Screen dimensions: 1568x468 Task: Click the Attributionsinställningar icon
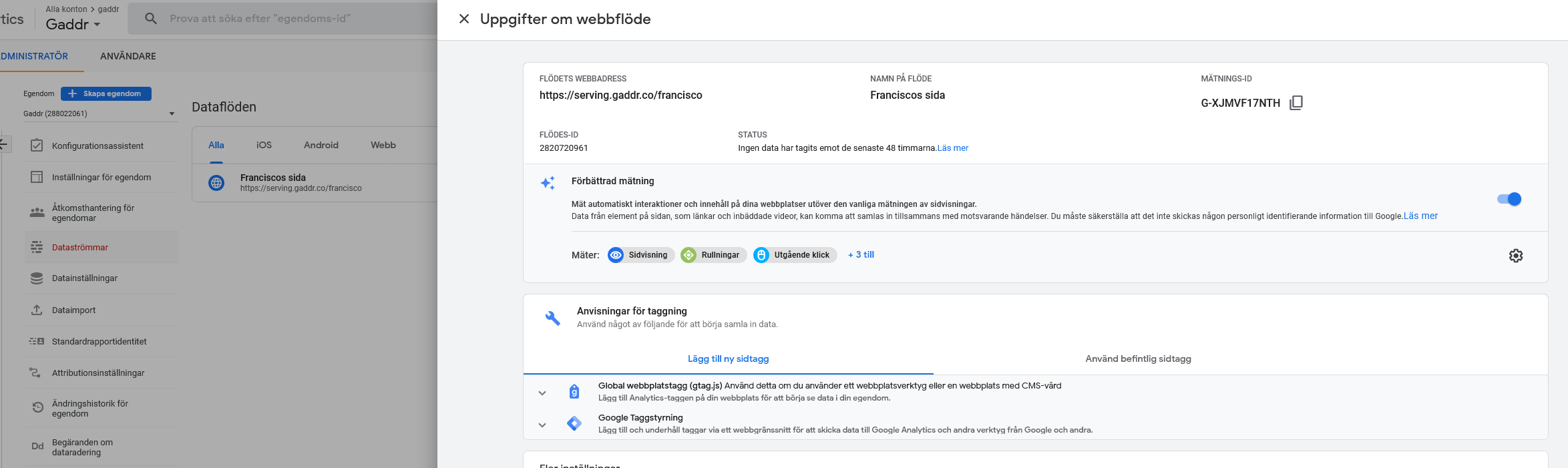coord(35,373)
